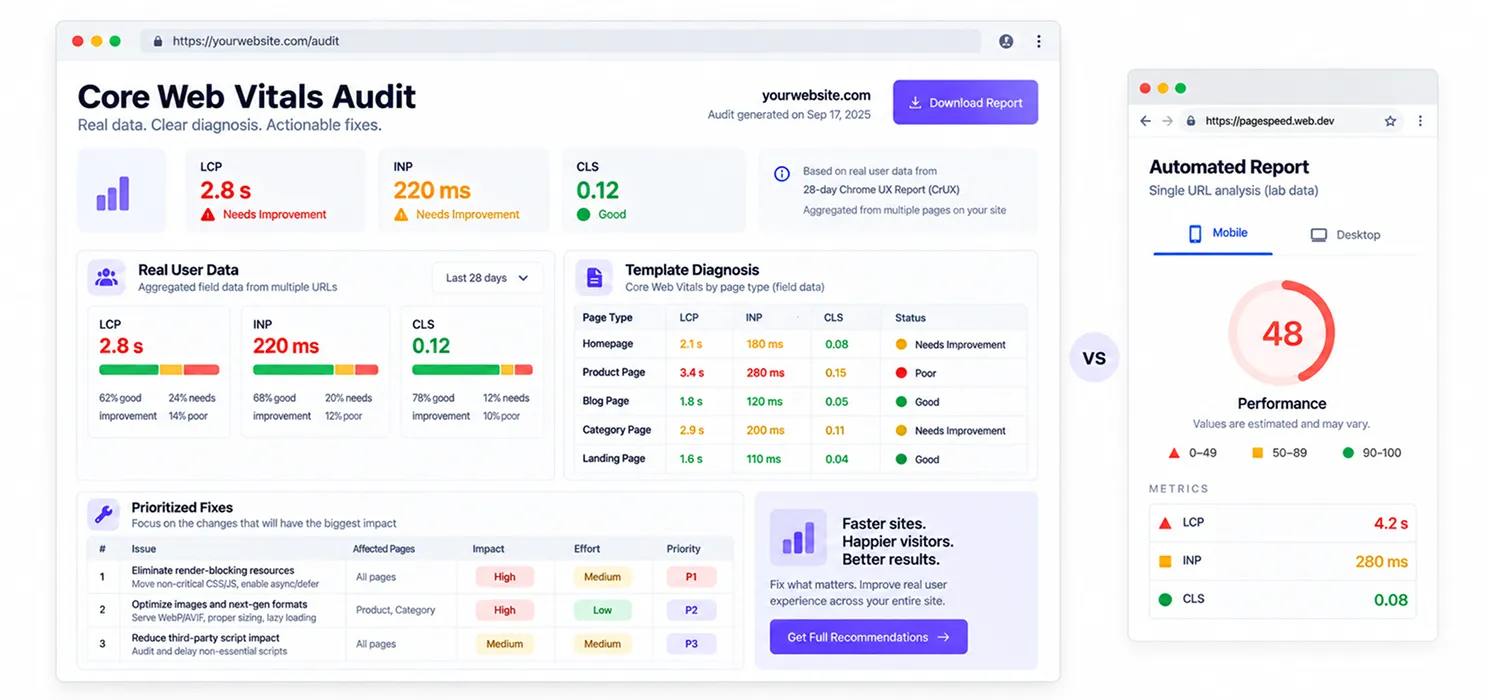1488x700 pixels.
Task: Click the bar chart icon beside LCP card
Action: click(x=113, y=194)
